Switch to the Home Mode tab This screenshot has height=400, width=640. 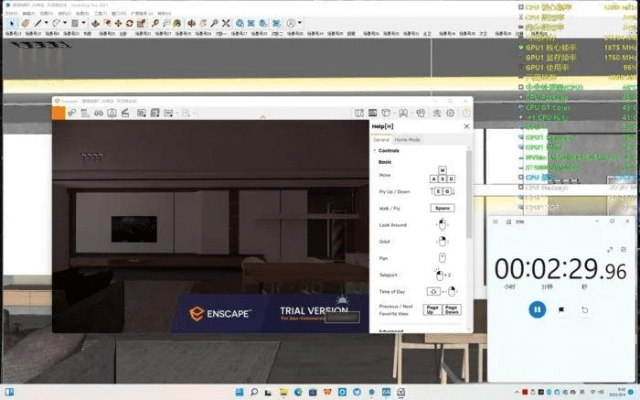407,139
